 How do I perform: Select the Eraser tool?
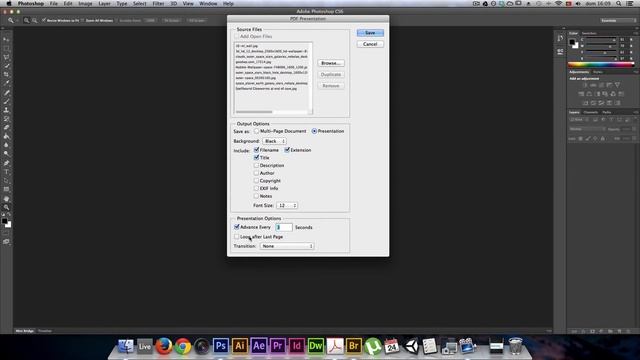[x=6, y=127]
